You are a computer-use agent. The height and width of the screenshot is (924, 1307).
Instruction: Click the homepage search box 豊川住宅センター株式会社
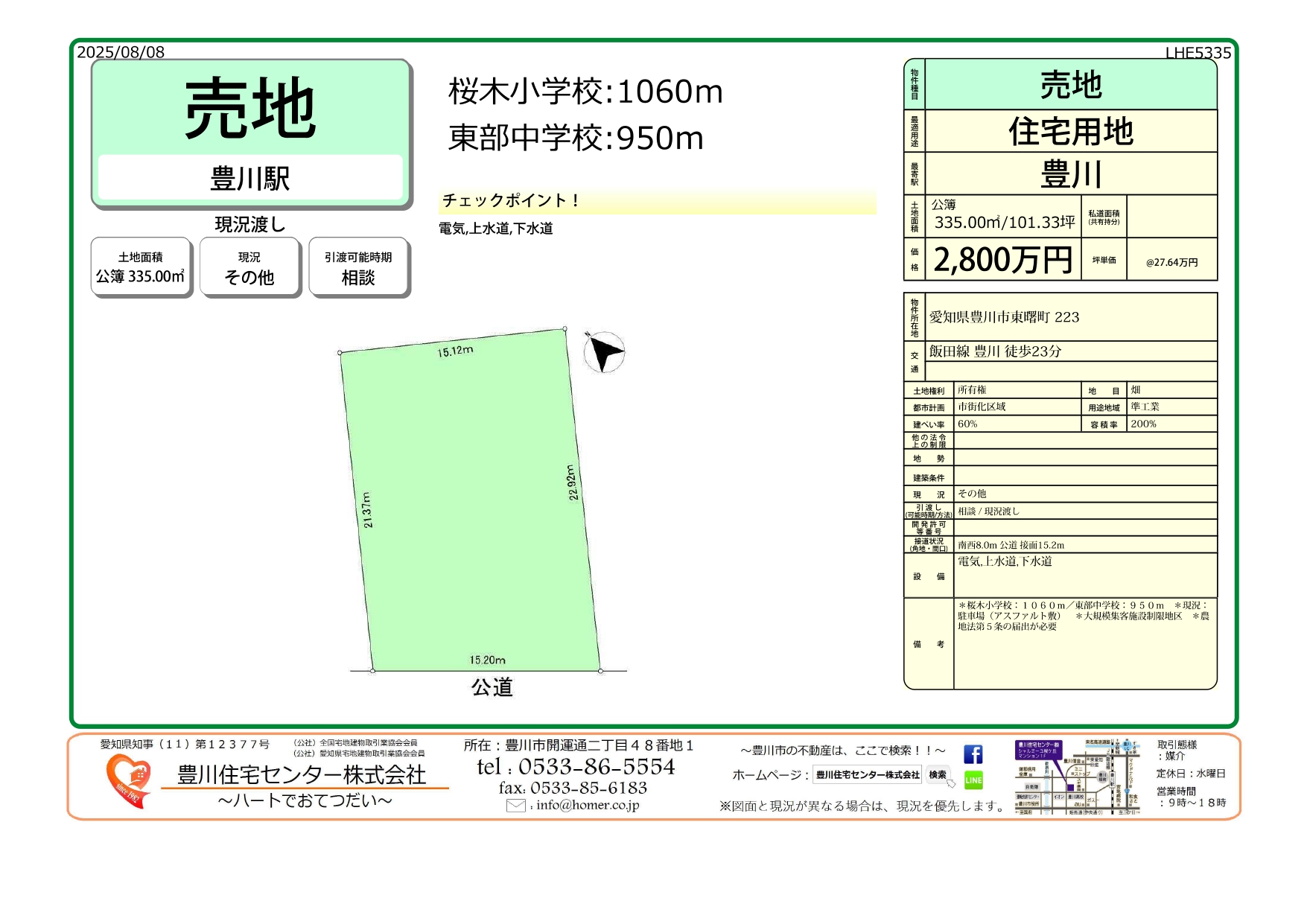(x=867, y=775)
